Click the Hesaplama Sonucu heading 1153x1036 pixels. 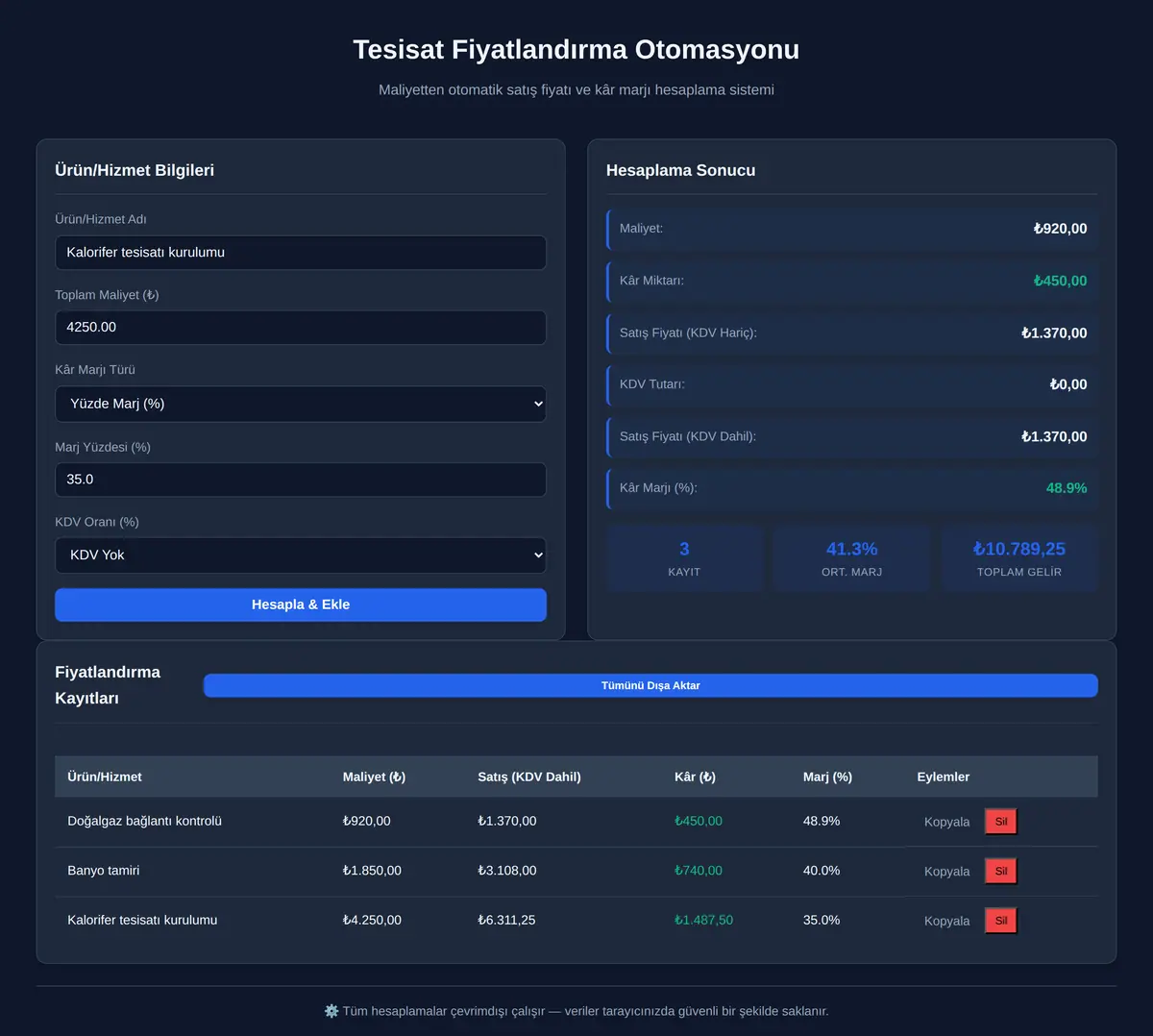(681, 170)
